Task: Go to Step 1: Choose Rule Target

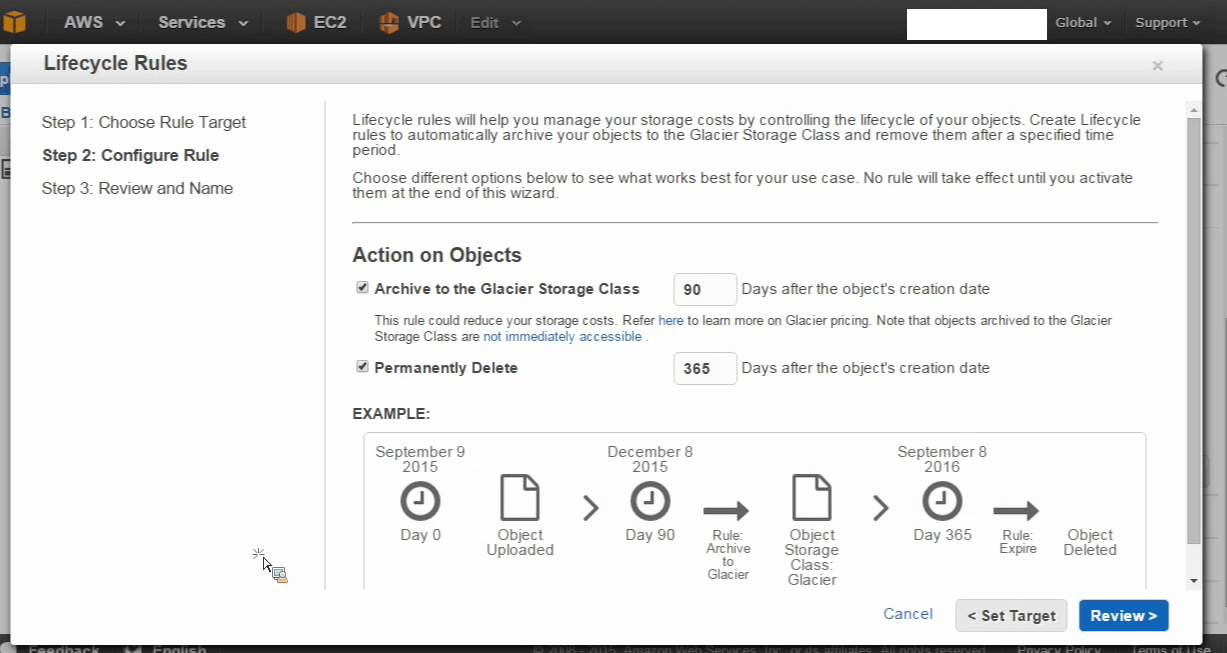Action: point(144,122)
